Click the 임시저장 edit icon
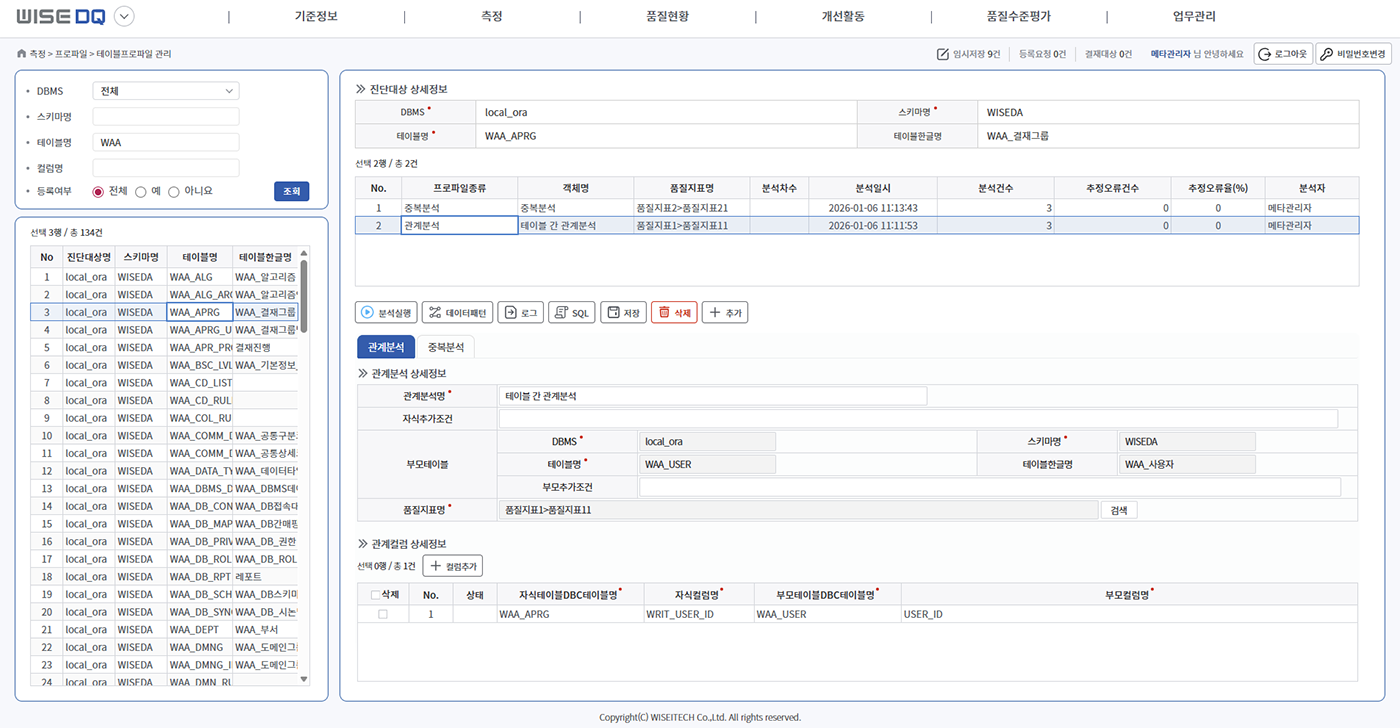Image resolution: width=1400 pixels, height=728 pixels. pos(943,54)
